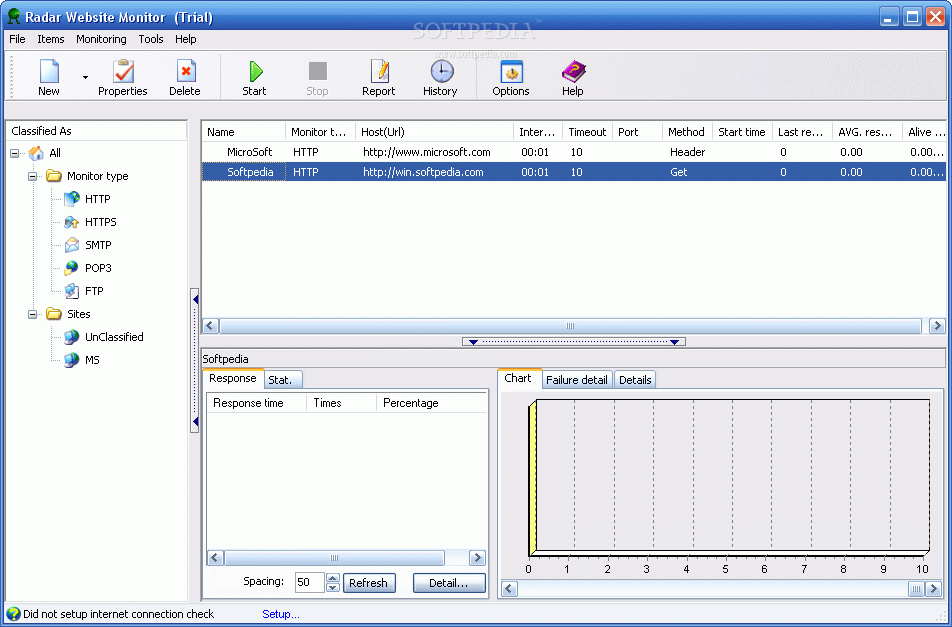Sort by the Host(Url) column header
This screenshot has width=952, height=627.
tap(434, 132)
